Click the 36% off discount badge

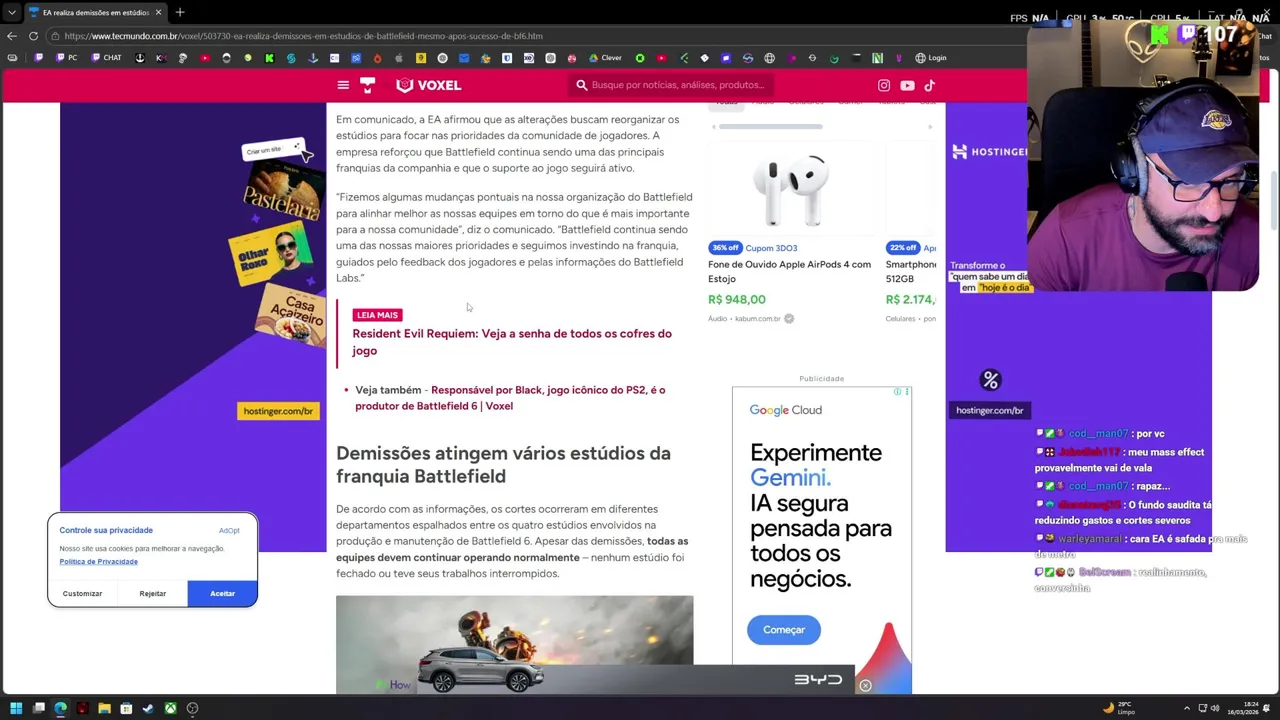click(x=725, y=248)
